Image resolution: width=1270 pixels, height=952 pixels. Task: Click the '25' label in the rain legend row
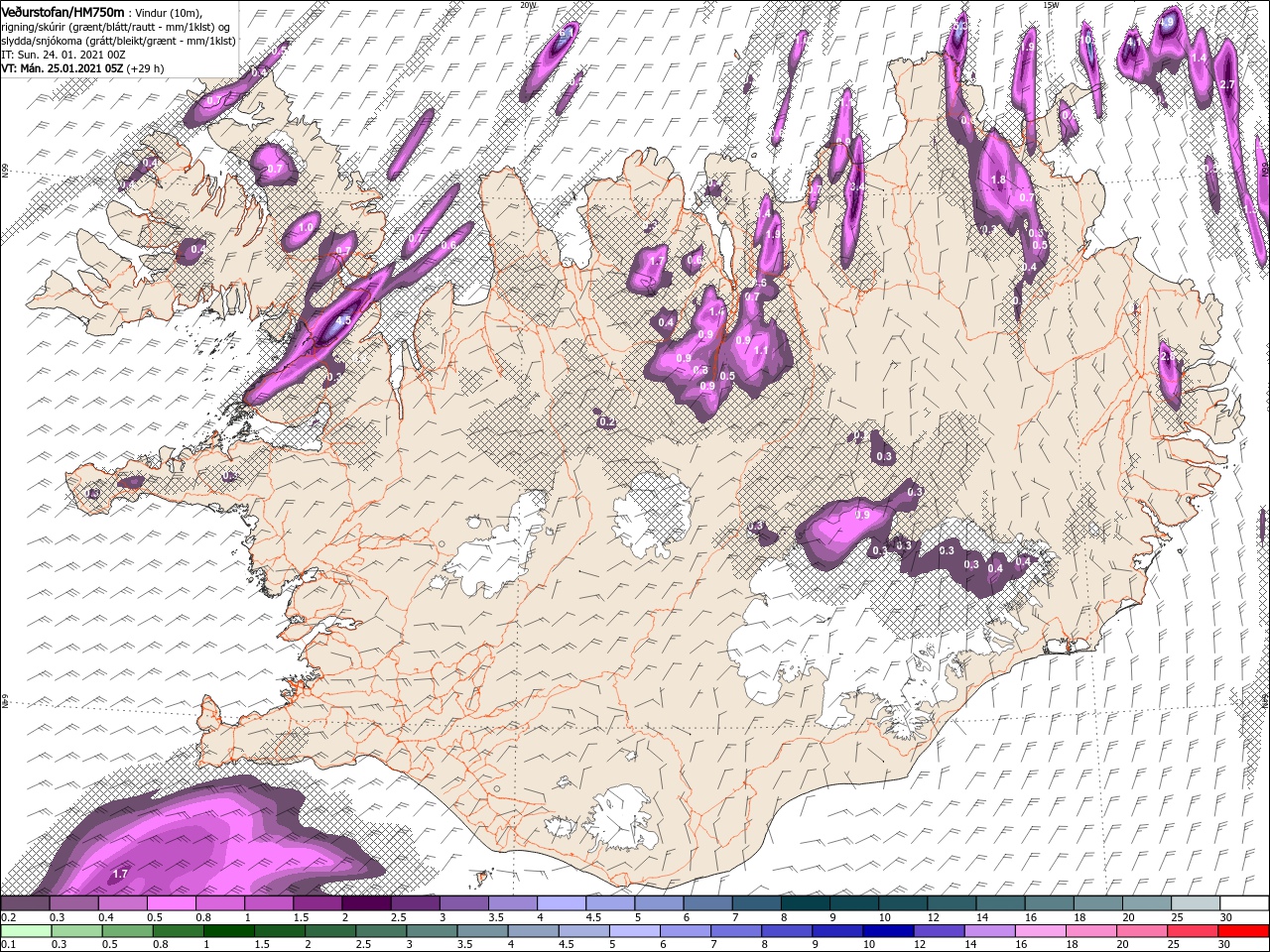(1173, 945)
